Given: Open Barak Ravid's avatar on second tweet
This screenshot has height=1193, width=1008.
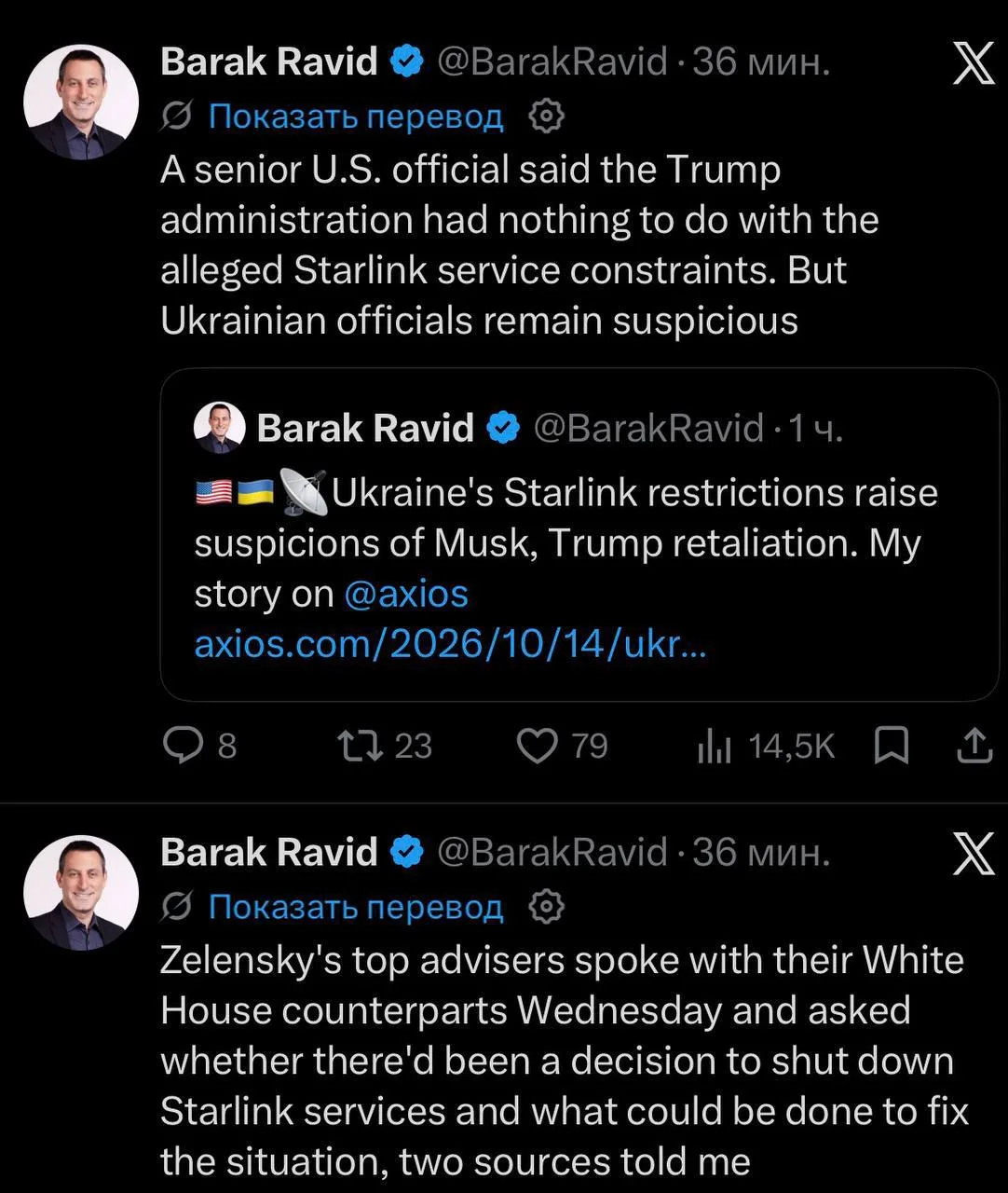Looking at the screenshot, I should click(x=81, y=893).
